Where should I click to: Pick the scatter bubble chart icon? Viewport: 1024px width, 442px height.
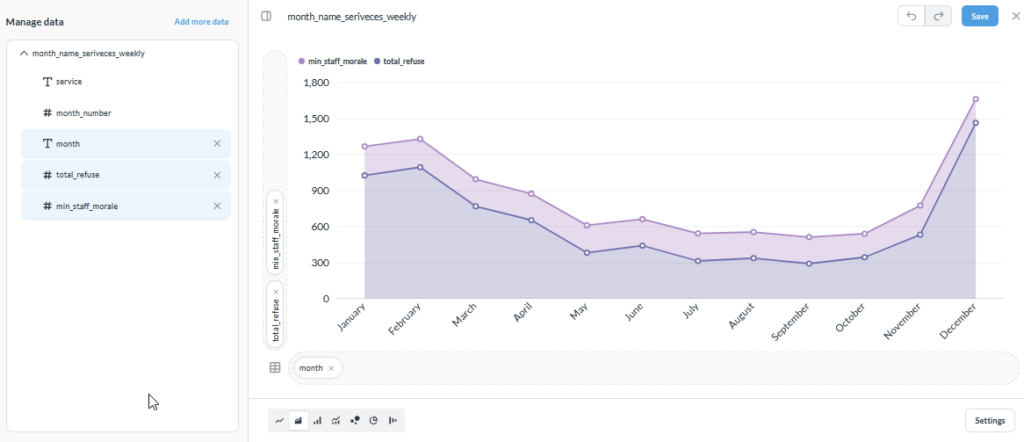[355, 420]
